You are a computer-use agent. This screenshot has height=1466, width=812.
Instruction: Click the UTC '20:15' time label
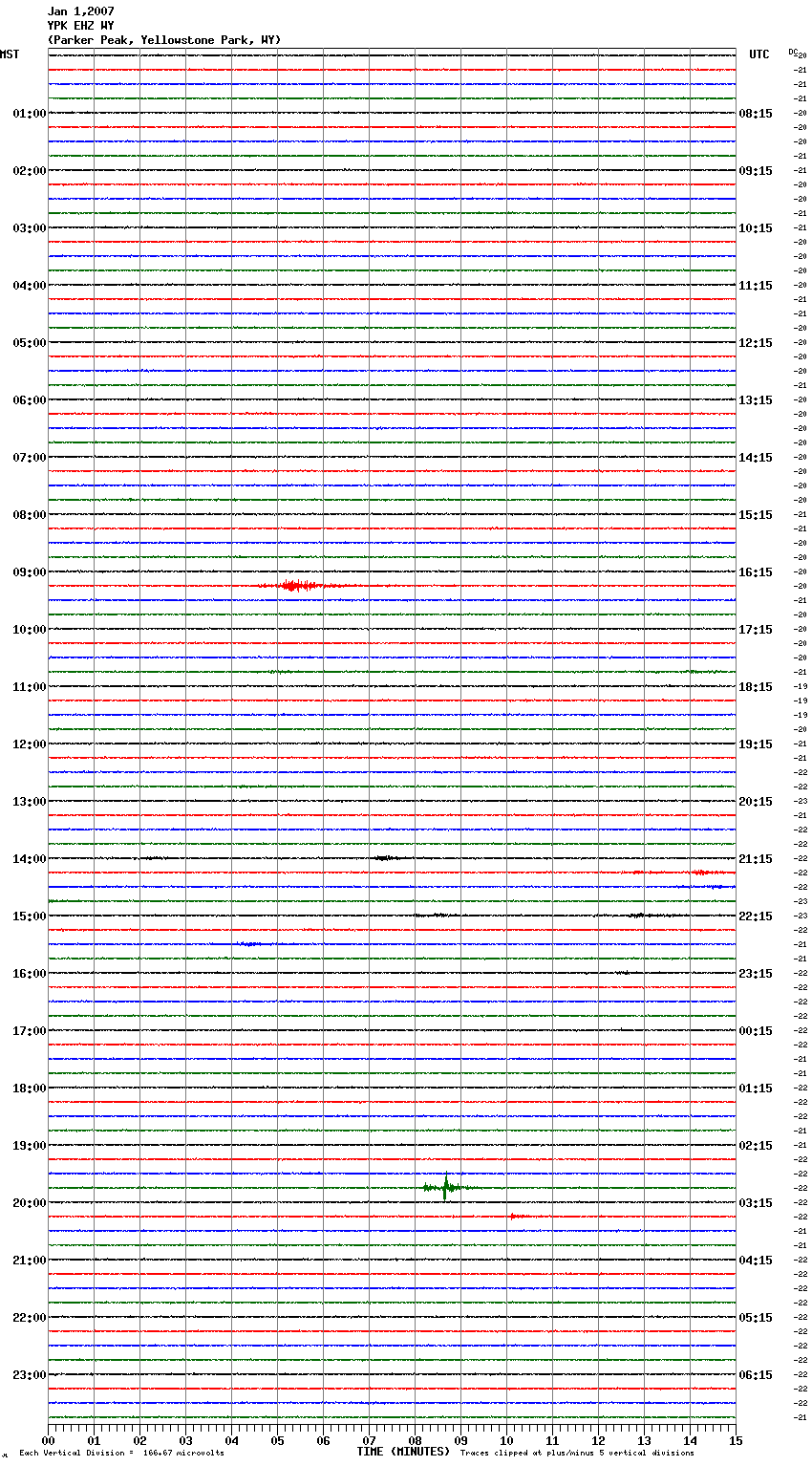click(756, 802)
